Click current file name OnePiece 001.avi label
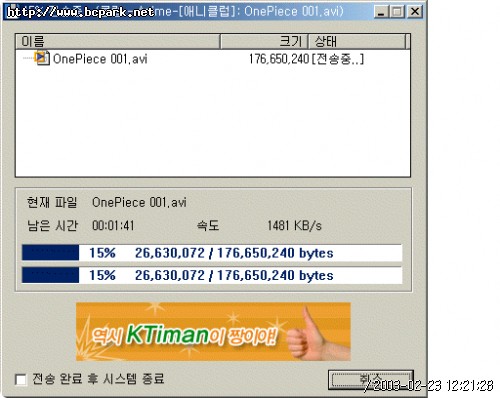 click(139, 202)
